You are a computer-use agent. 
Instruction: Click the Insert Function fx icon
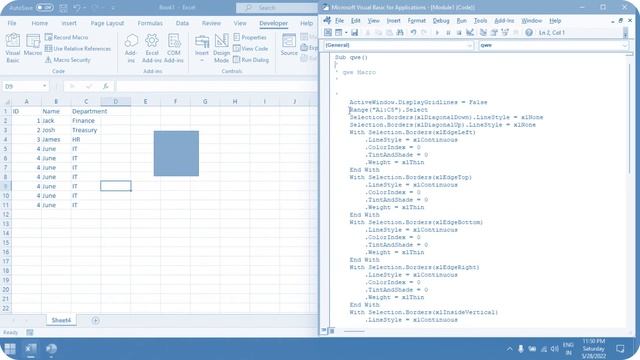(x=105, y=86)
